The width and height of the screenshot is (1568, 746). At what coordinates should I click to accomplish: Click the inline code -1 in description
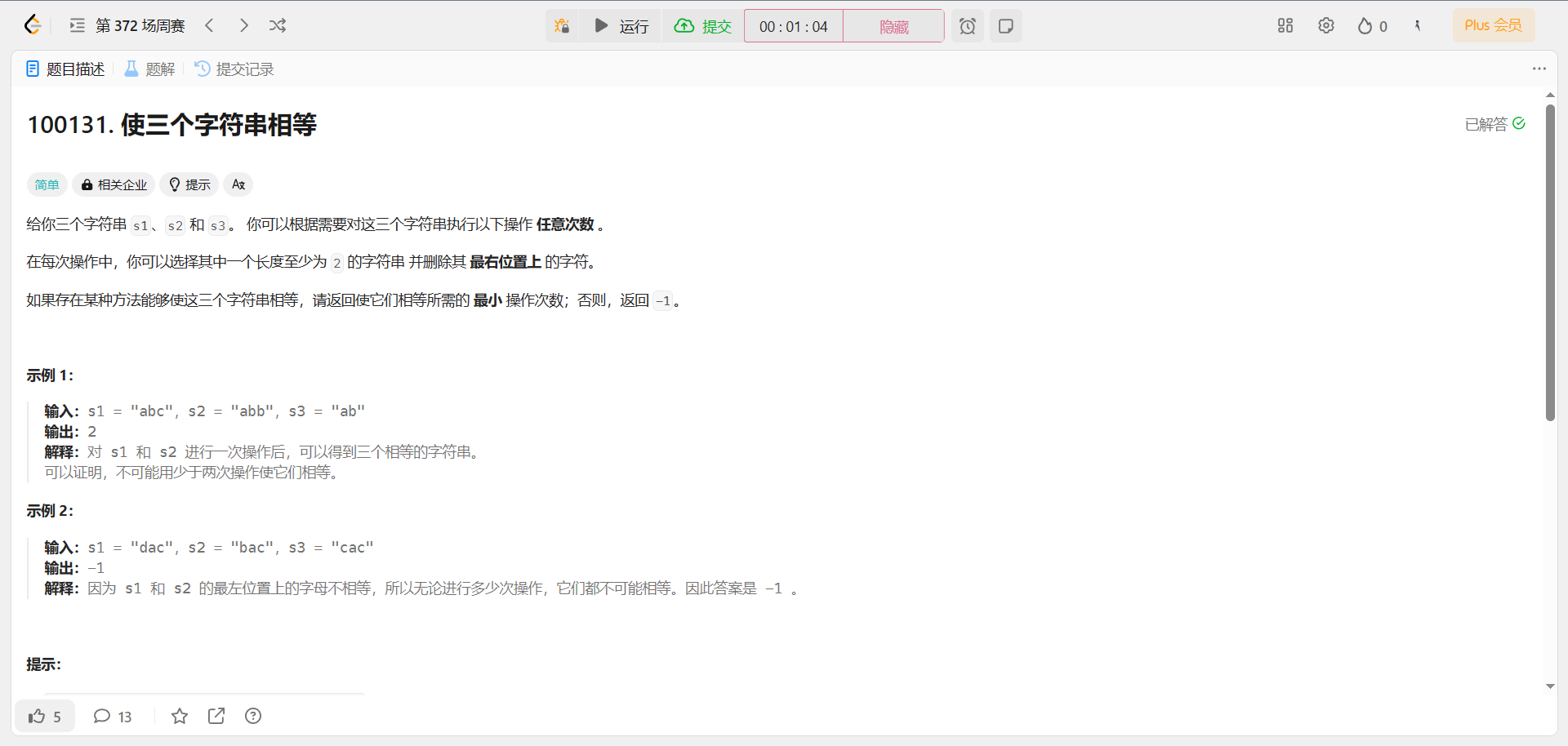tap(663, 301)
